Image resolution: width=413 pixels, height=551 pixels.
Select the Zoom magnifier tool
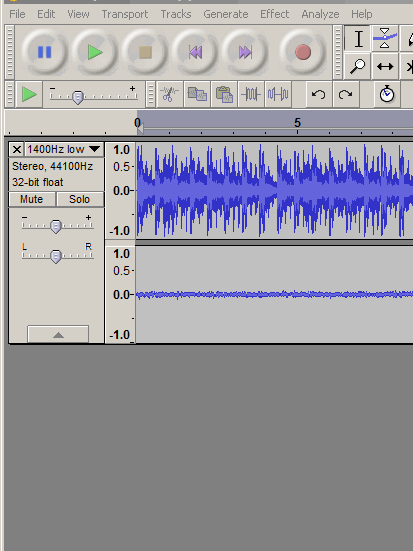(x=357, y=66)
